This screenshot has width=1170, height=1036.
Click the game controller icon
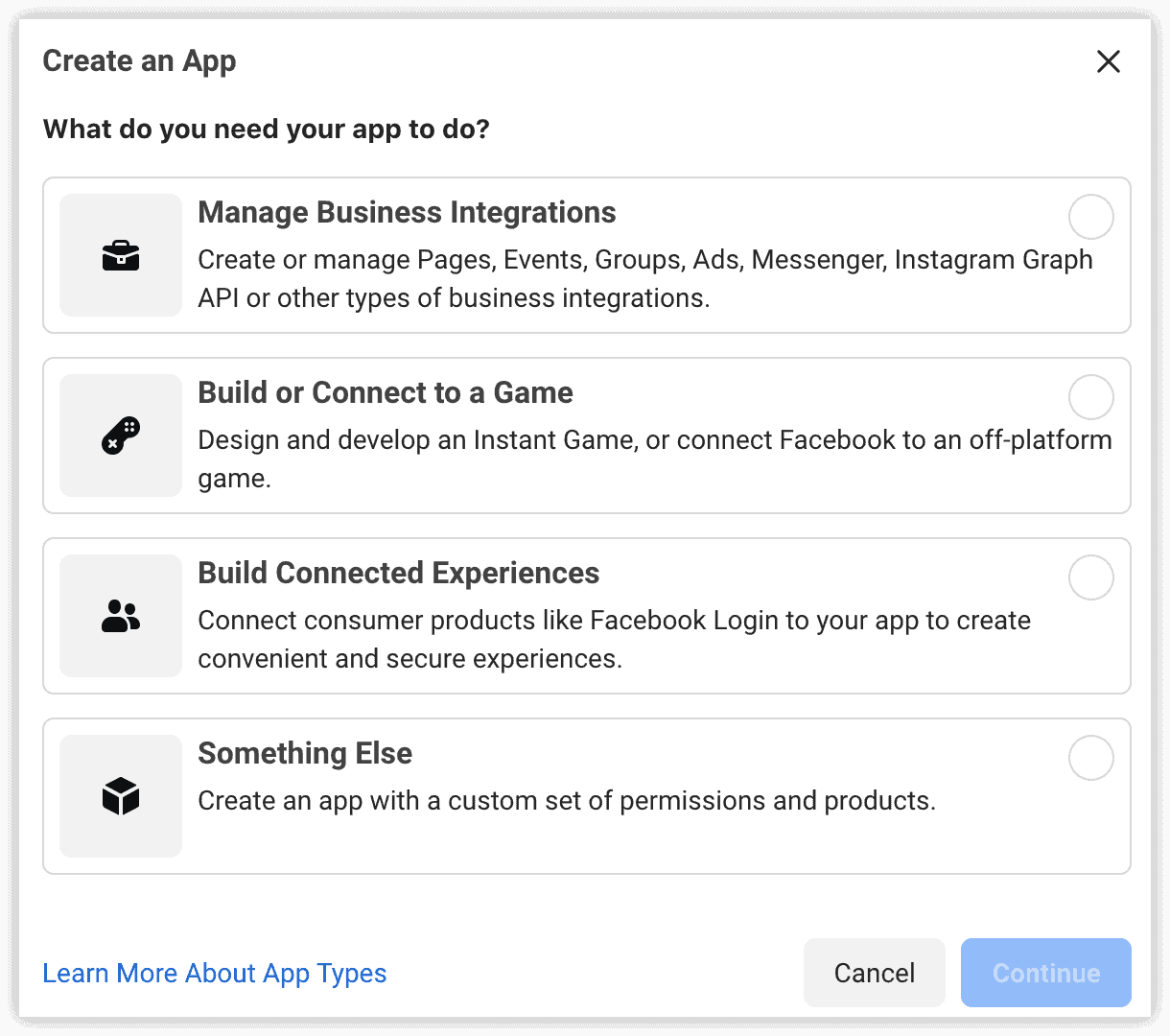(x=121, y=436)
